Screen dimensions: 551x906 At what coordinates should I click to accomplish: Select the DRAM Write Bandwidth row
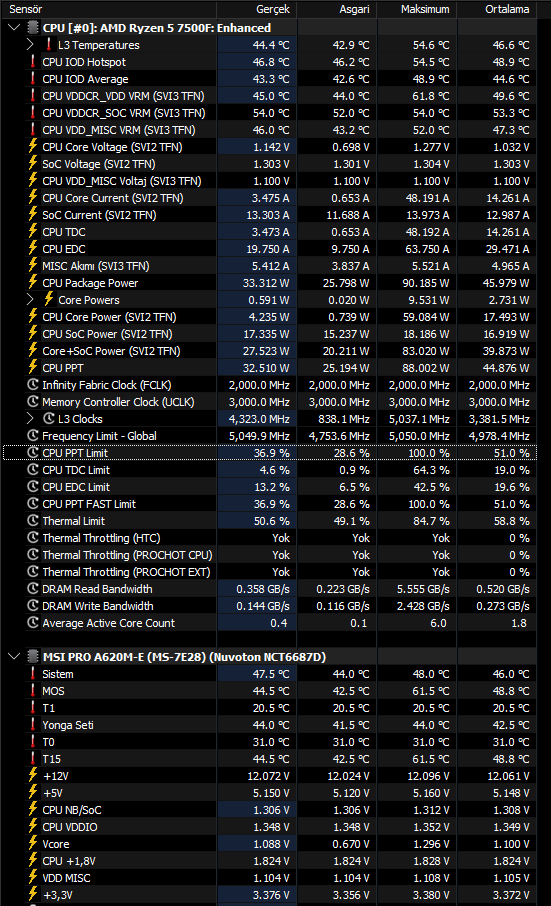(269, 606)
